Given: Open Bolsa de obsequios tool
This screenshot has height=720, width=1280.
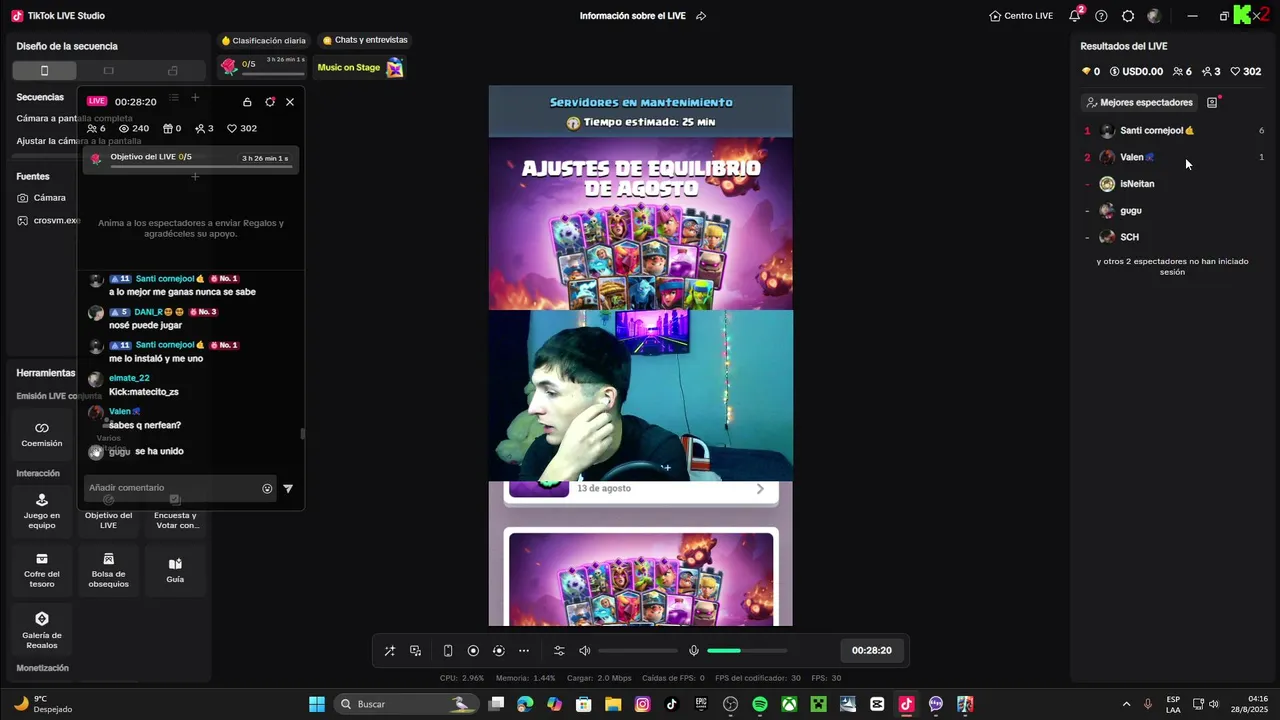Looking at the screenshot, I should (108, 570).
